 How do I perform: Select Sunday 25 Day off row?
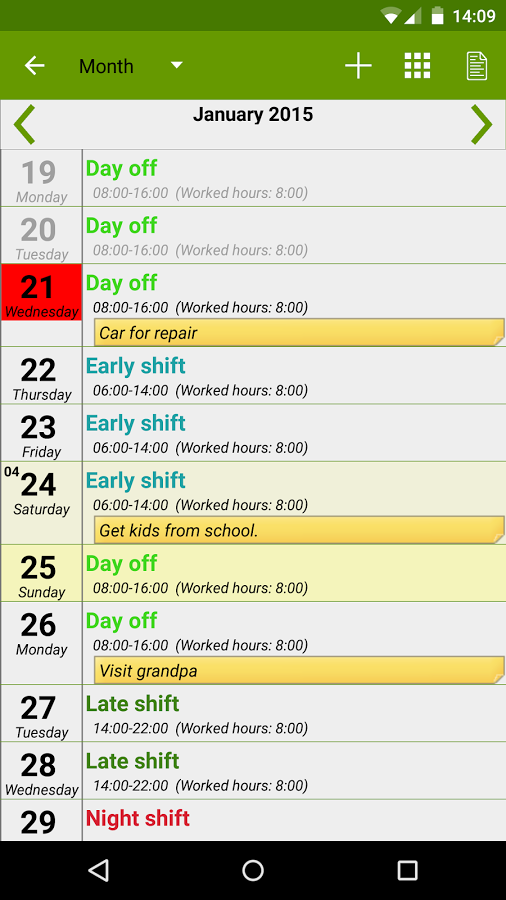[253, 573]
